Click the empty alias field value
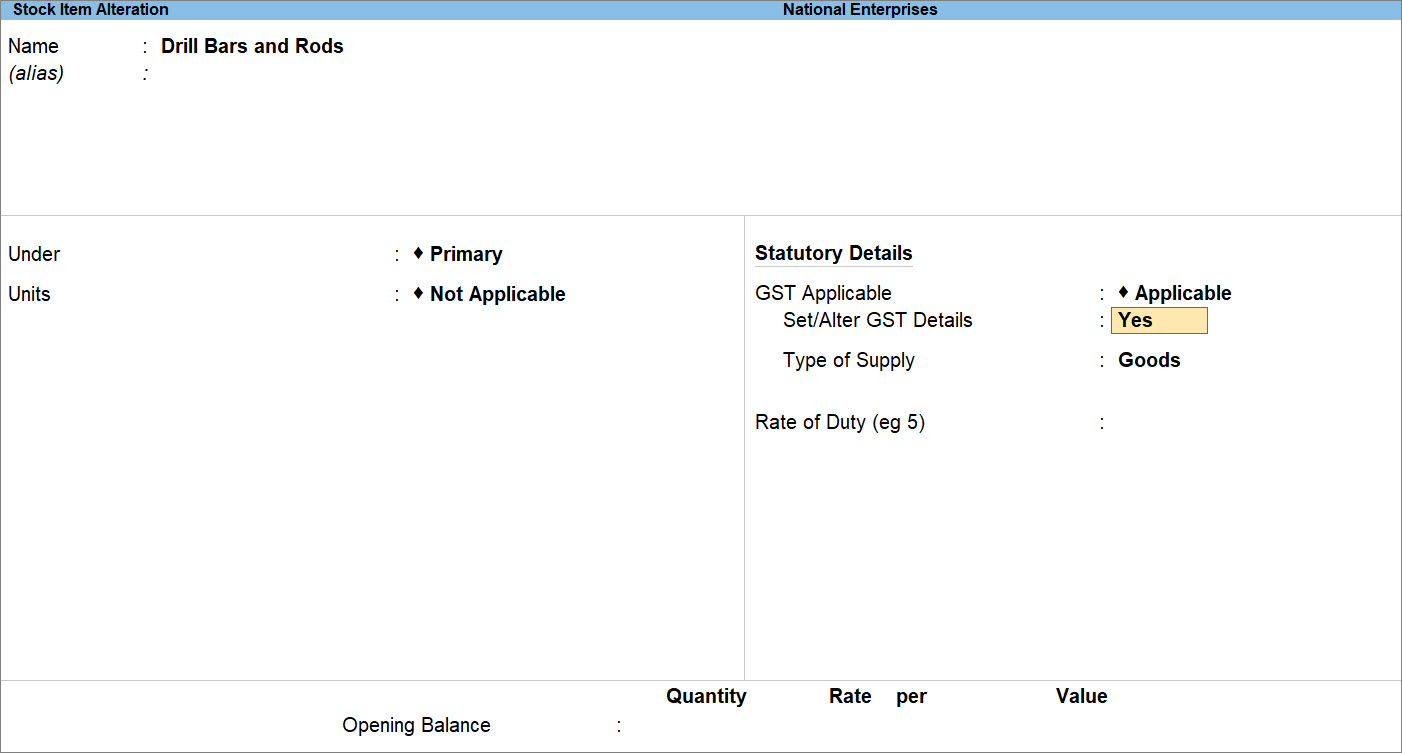The image size is (1402, 753). 252,74
